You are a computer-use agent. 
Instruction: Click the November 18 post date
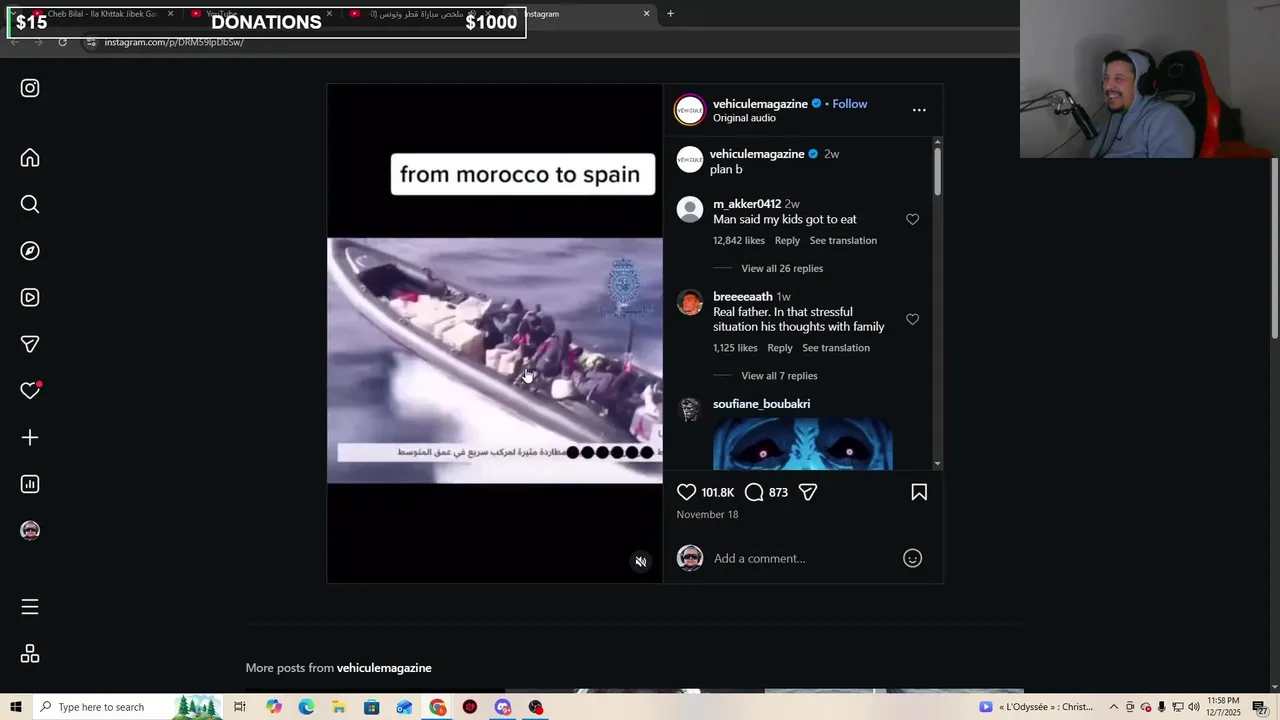pyautogui.click(x=707, y=514)
